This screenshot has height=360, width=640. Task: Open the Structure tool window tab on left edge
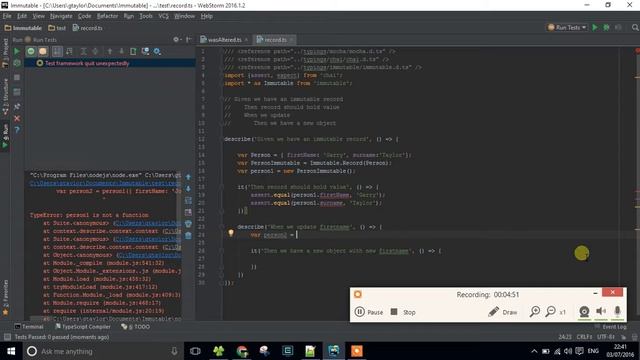(5, 97)
